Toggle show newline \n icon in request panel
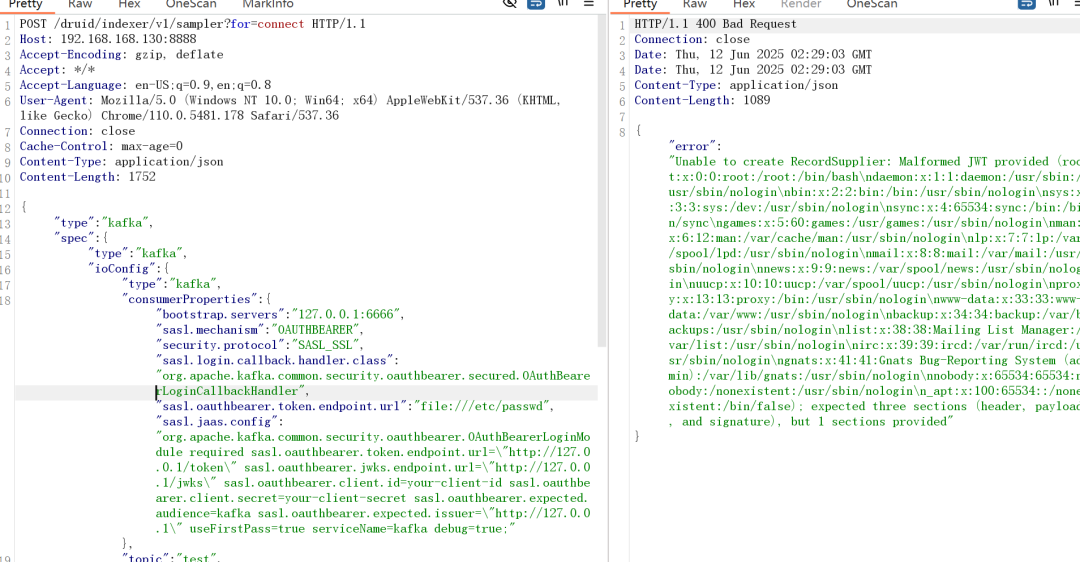1080x562 pixels. [563, 3]
